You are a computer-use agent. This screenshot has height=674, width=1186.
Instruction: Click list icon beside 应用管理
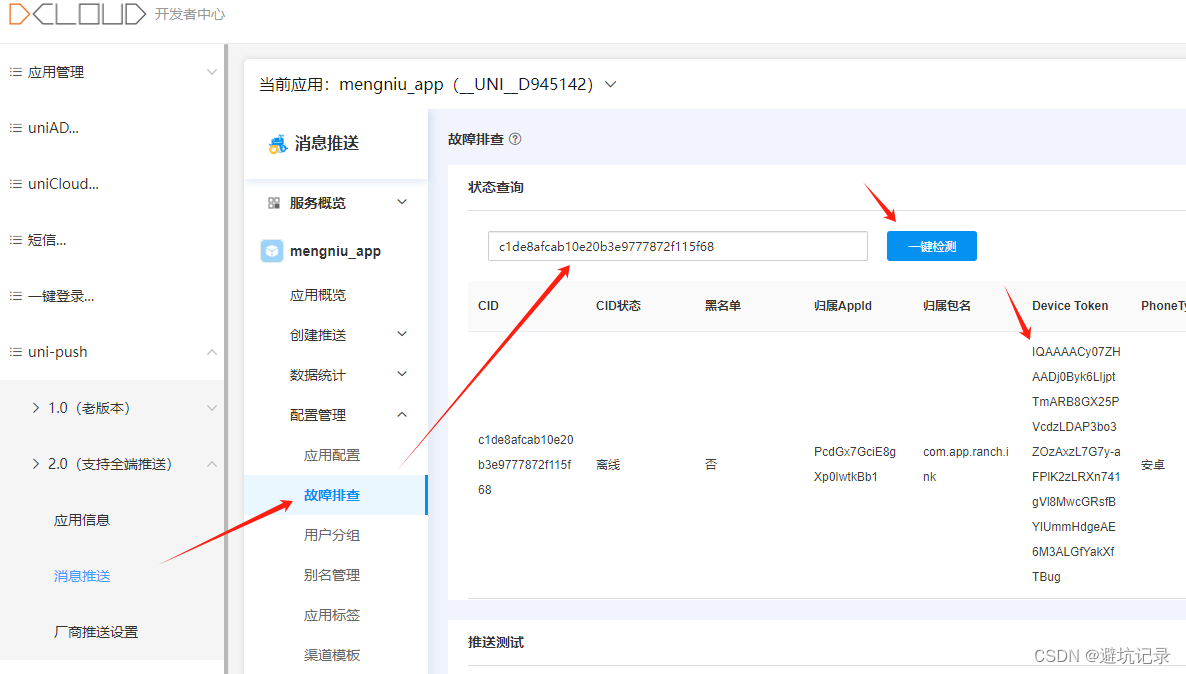pyautogui.click(x=15, y=72)
